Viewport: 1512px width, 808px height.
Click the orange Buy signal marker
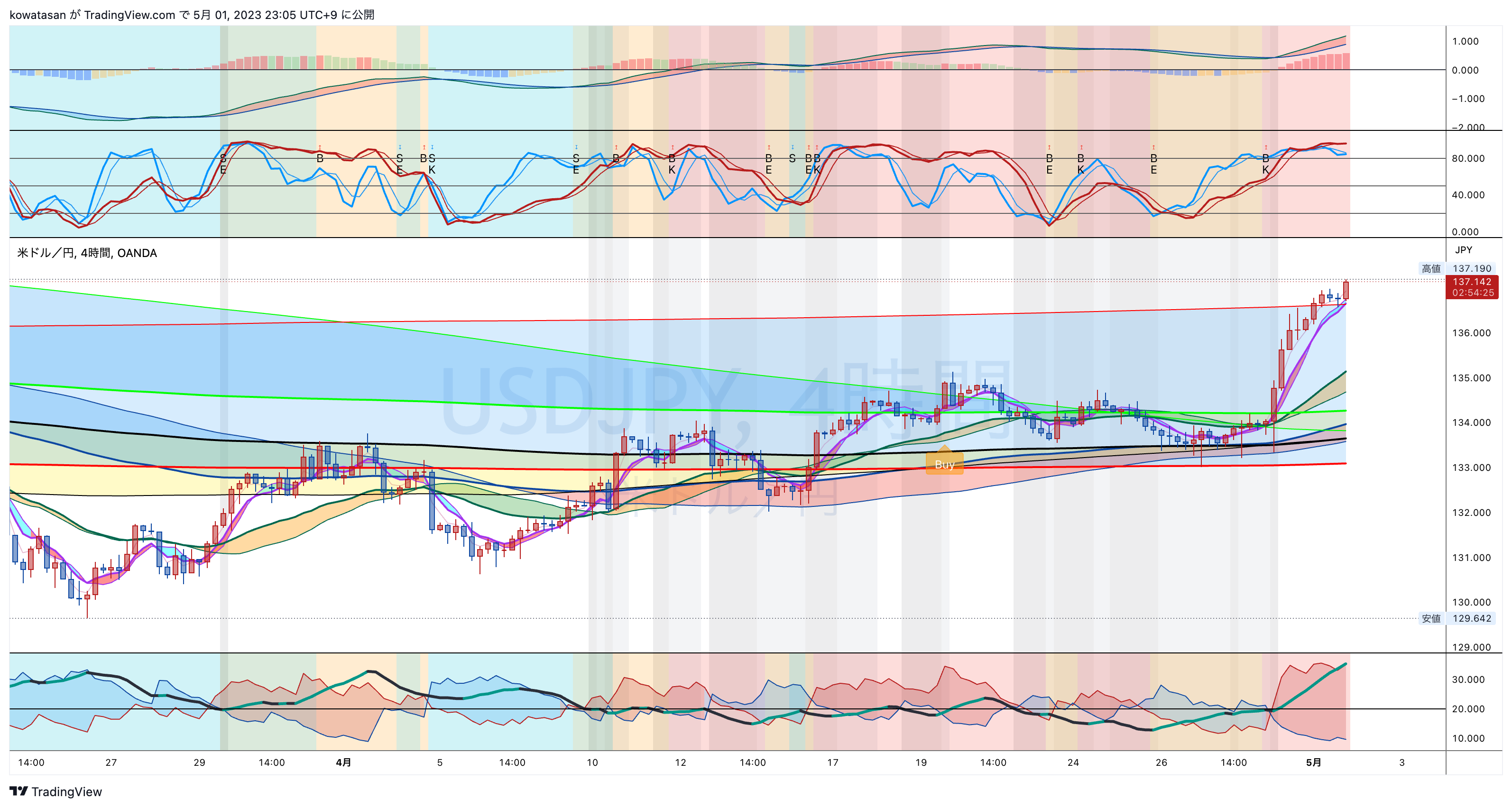pyautogui.click(x=944, y=460)
